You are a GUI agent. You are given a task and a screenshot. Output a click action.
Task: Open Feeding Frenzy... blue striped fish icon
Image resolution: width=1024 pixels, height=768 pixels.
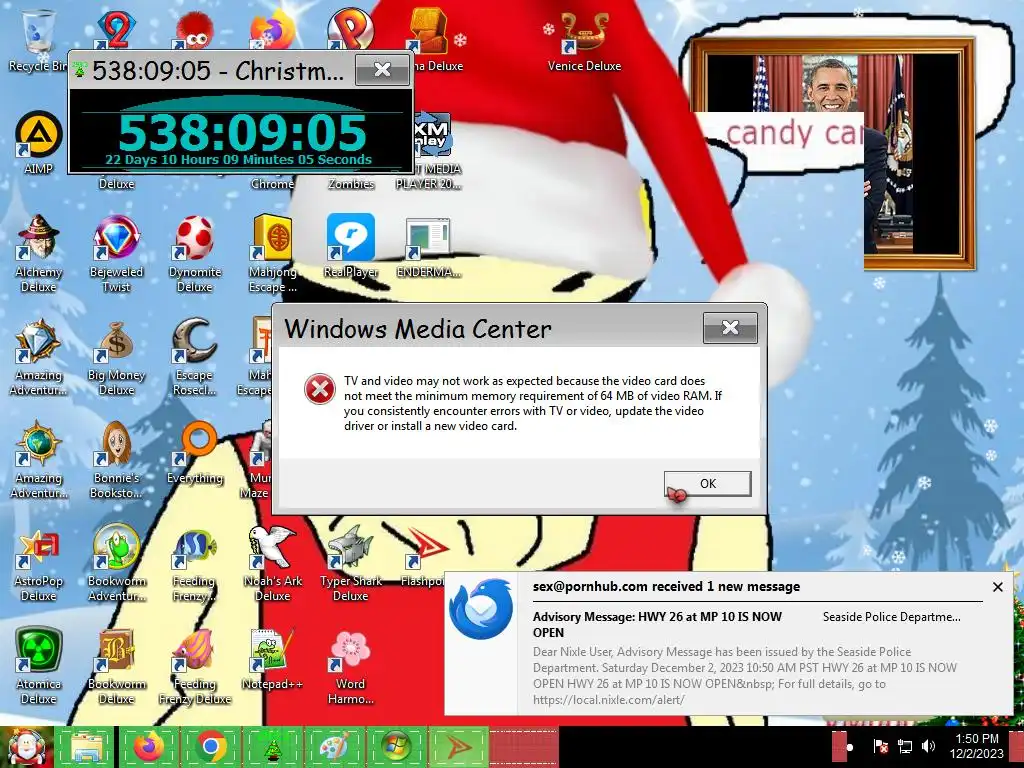(195, 564)
